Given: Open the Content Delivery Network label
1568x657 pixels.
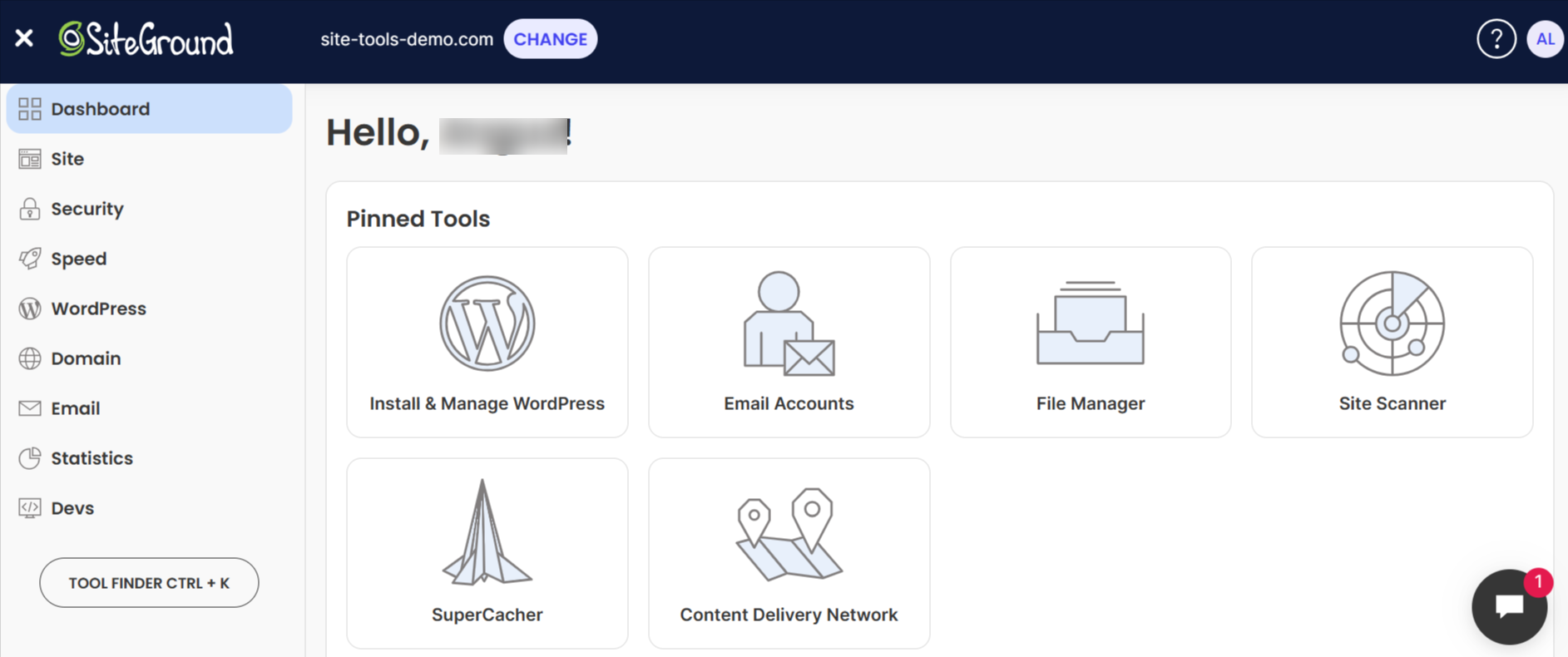Looking at the screenshot, I should pyautogui.click(x=789, y=615).
